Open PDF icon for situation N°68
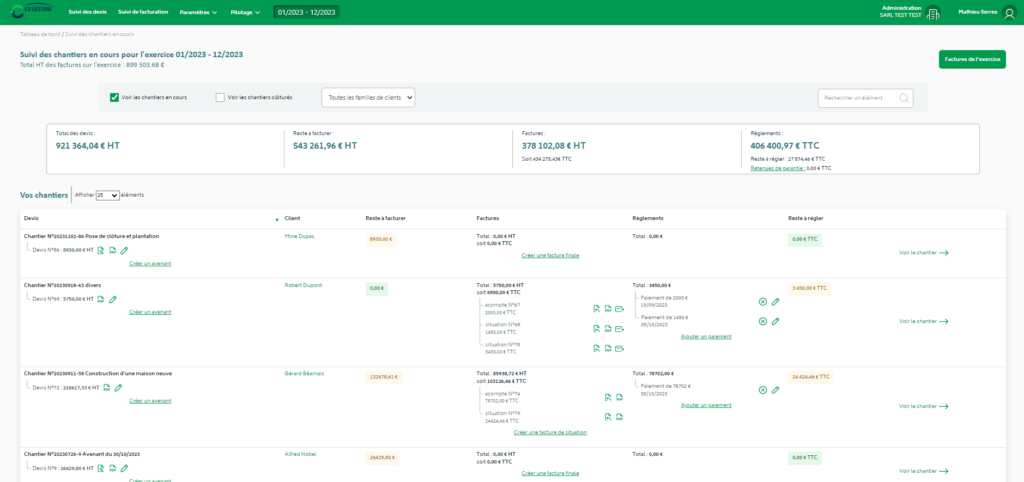The width and height of the screenshot is (1024, 482). tap(607, 329)
